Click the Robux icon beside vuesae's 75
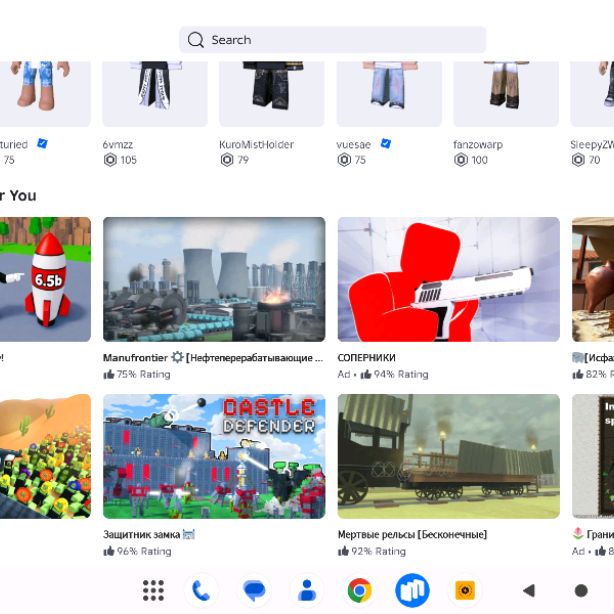 pos(344,160)
